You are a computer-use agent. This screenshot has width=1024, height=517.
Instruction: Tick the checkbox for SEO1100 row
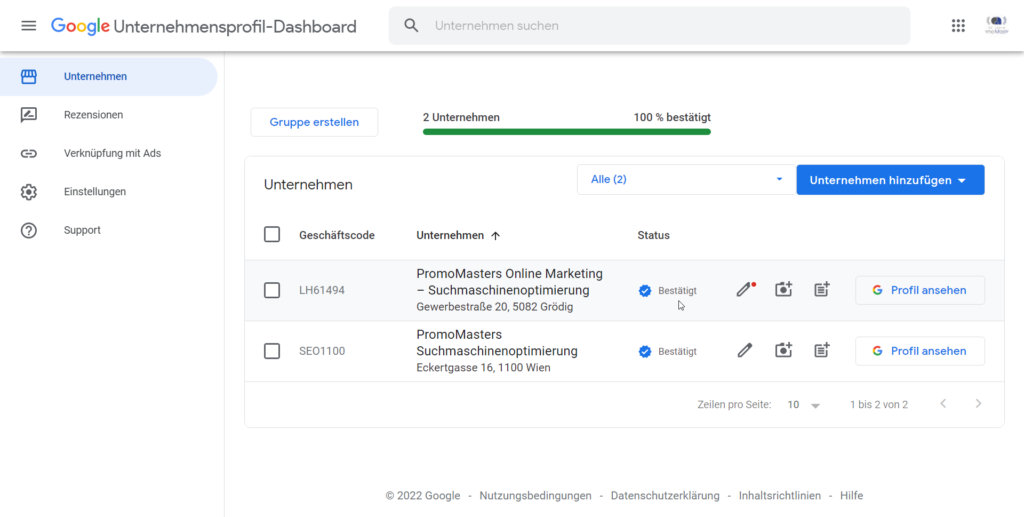coord(272,351)
